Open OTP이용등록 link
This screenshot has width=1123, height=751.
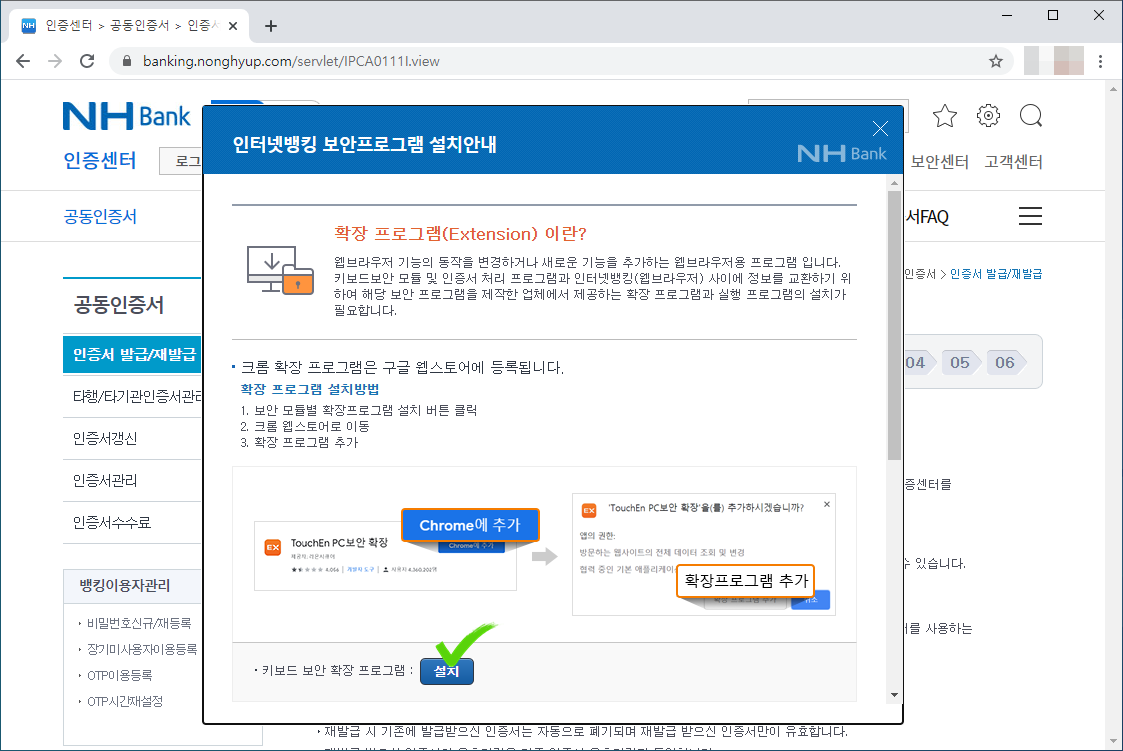tap(120, 675)
